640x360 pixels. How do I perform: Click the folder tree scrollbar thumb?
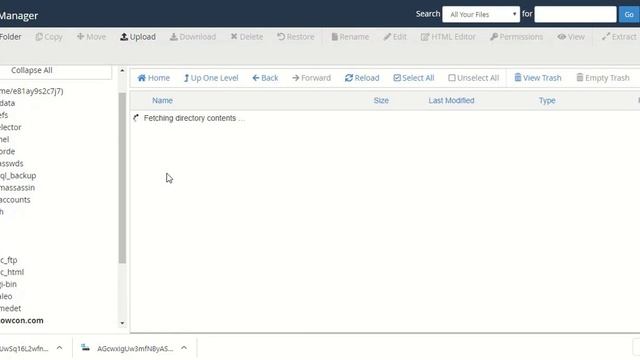pyautogui.click(x=122, y=178)
